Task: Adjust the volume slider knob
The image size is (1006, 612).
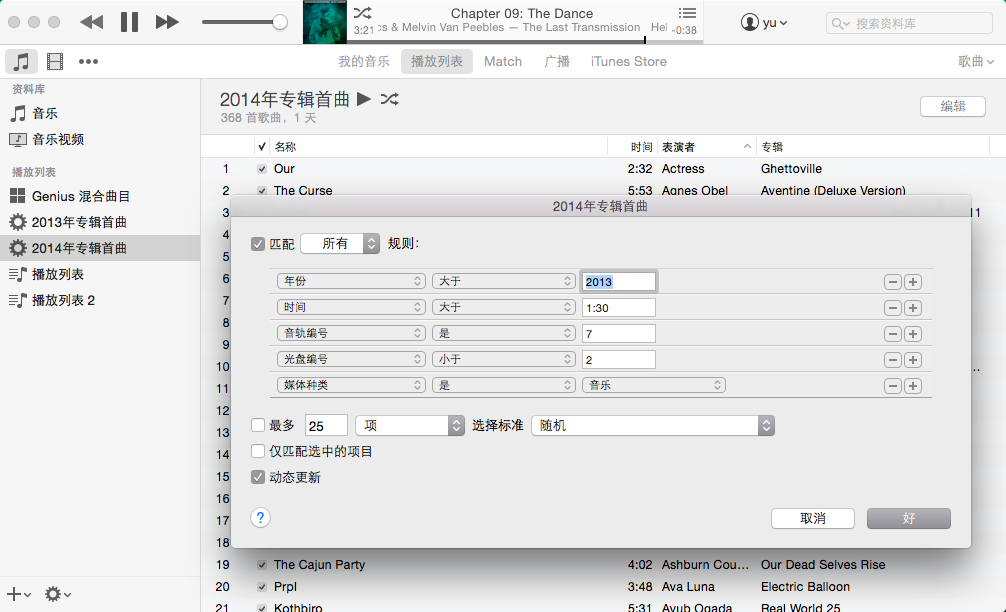Action: pyautogui.click(x=280, y=22)
